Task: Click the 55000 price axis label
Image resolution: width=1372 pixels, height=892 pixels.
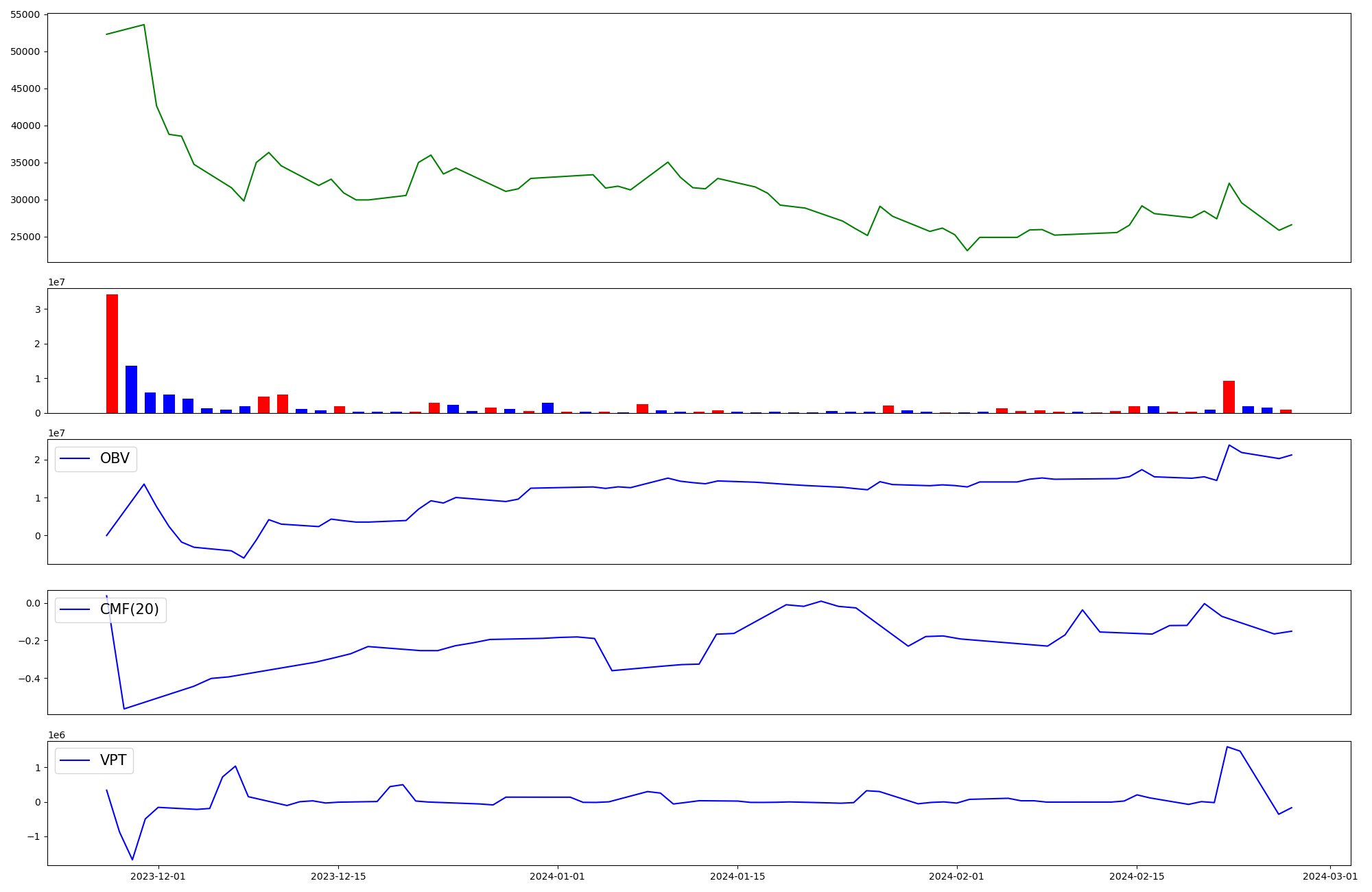Action: click(x=25, y=14)
